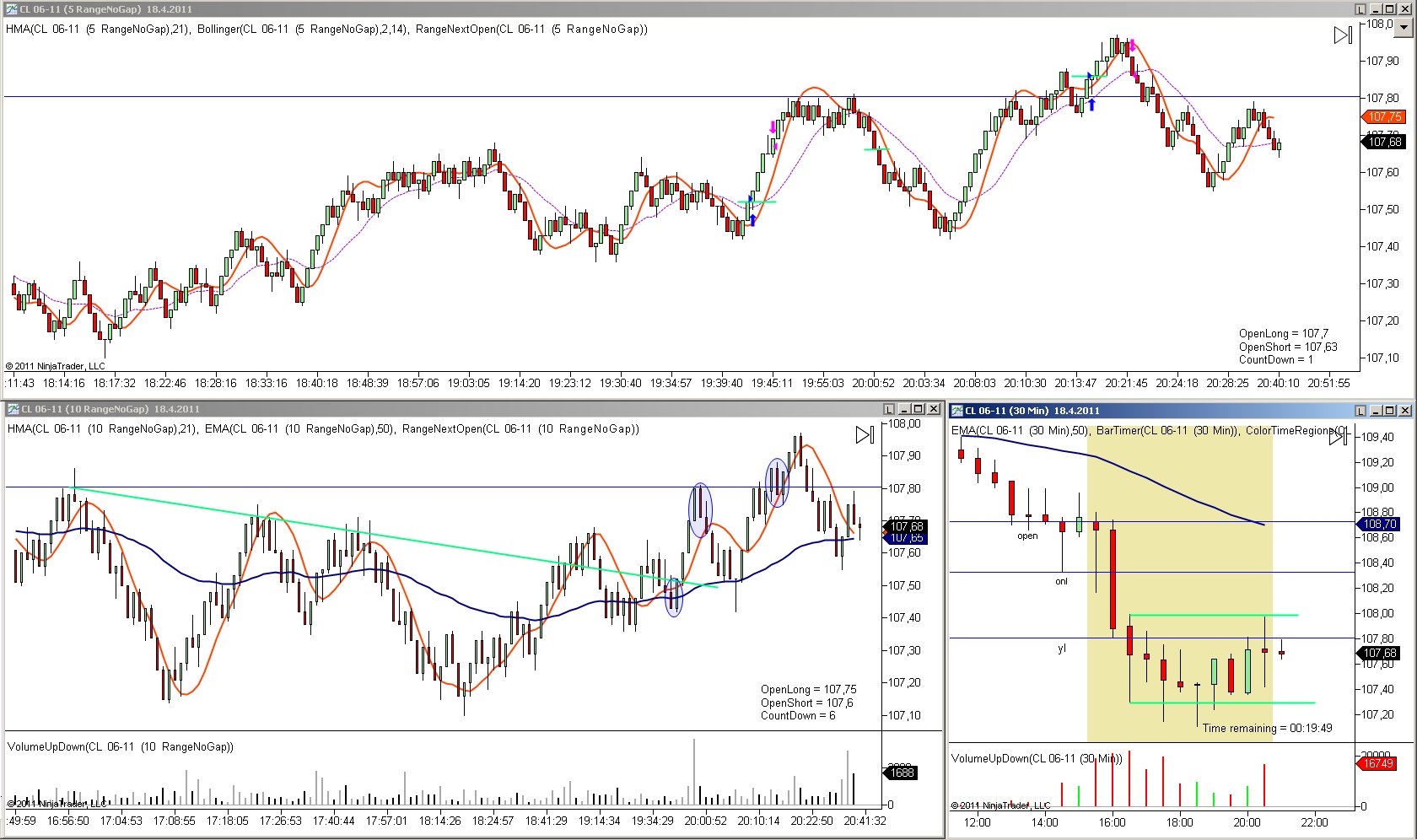The width and height of the screenshot is (1417, 840).
Task: Click the 'yl' line label in the 30 Min chart
Action: coord(1062,649)
